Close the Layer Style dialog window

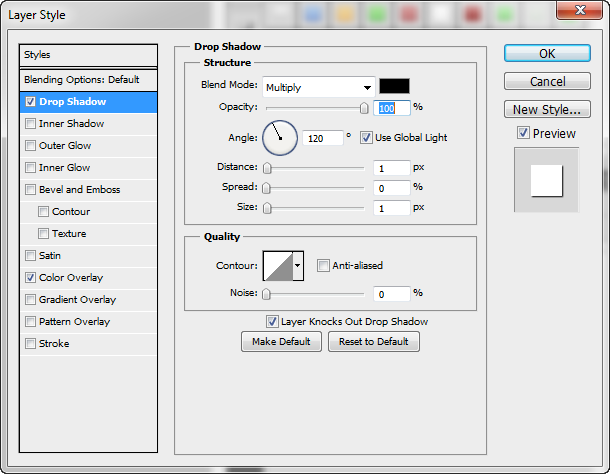tap(580, 10)
